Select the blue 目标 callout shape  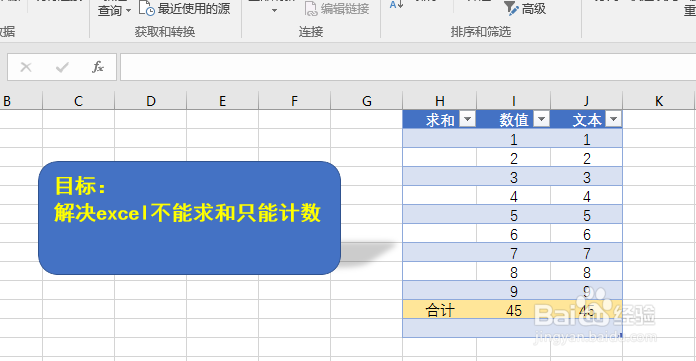point(190,218)
